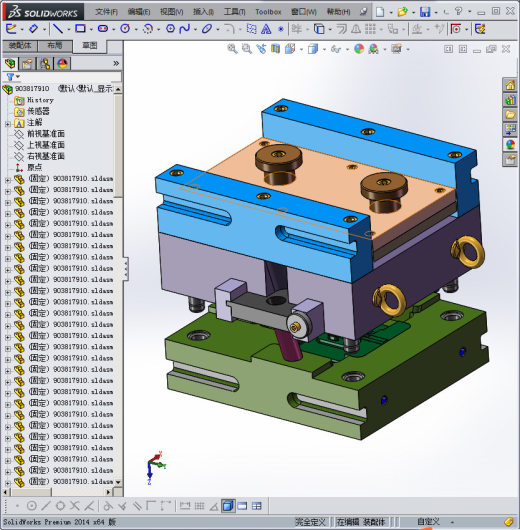Select the Corner Rectangle sketch tool
The width and height of the screenshot is (520, 530).
point(80,29)
